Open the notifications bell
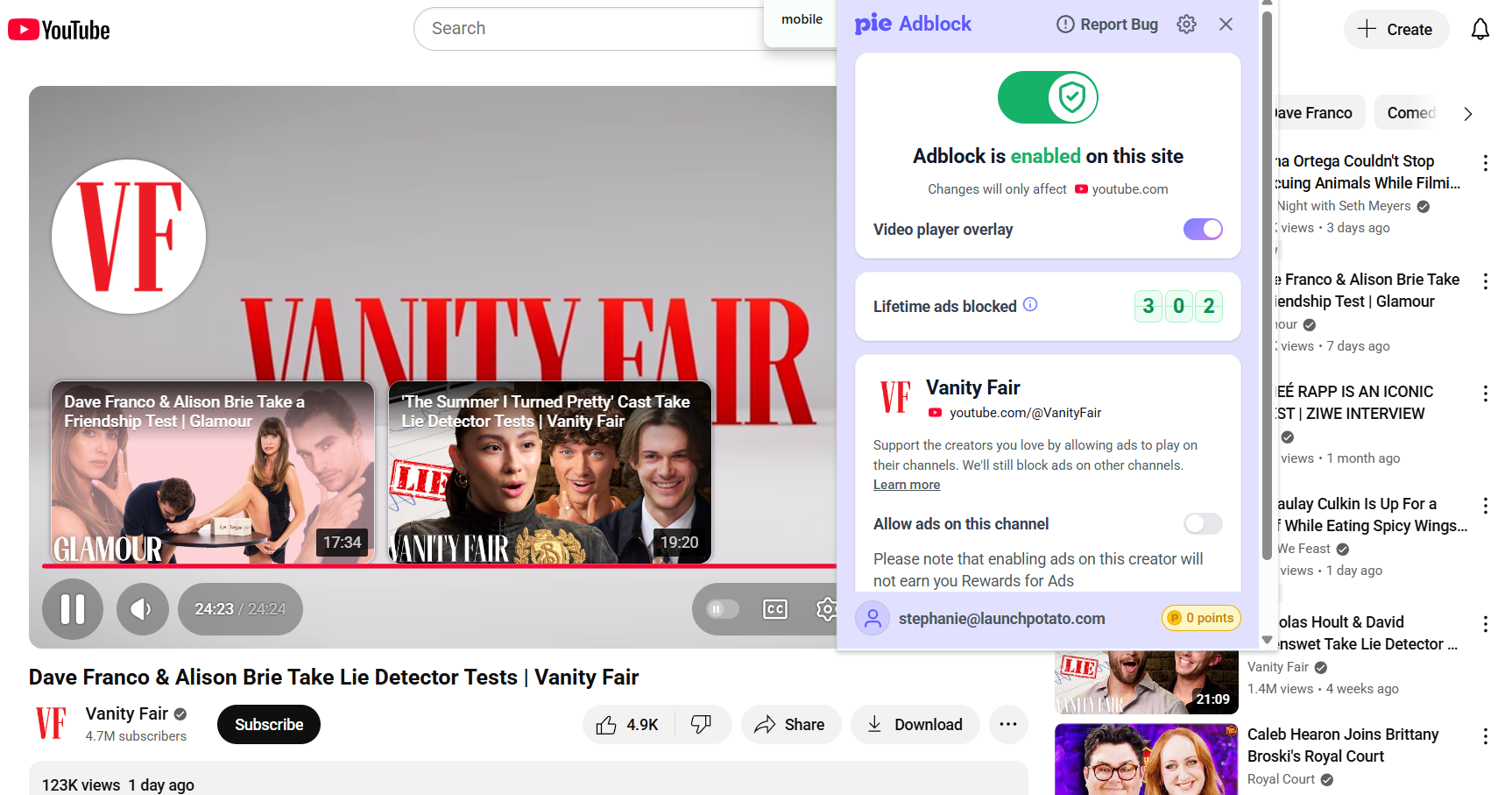 (x=1480, y=30)
